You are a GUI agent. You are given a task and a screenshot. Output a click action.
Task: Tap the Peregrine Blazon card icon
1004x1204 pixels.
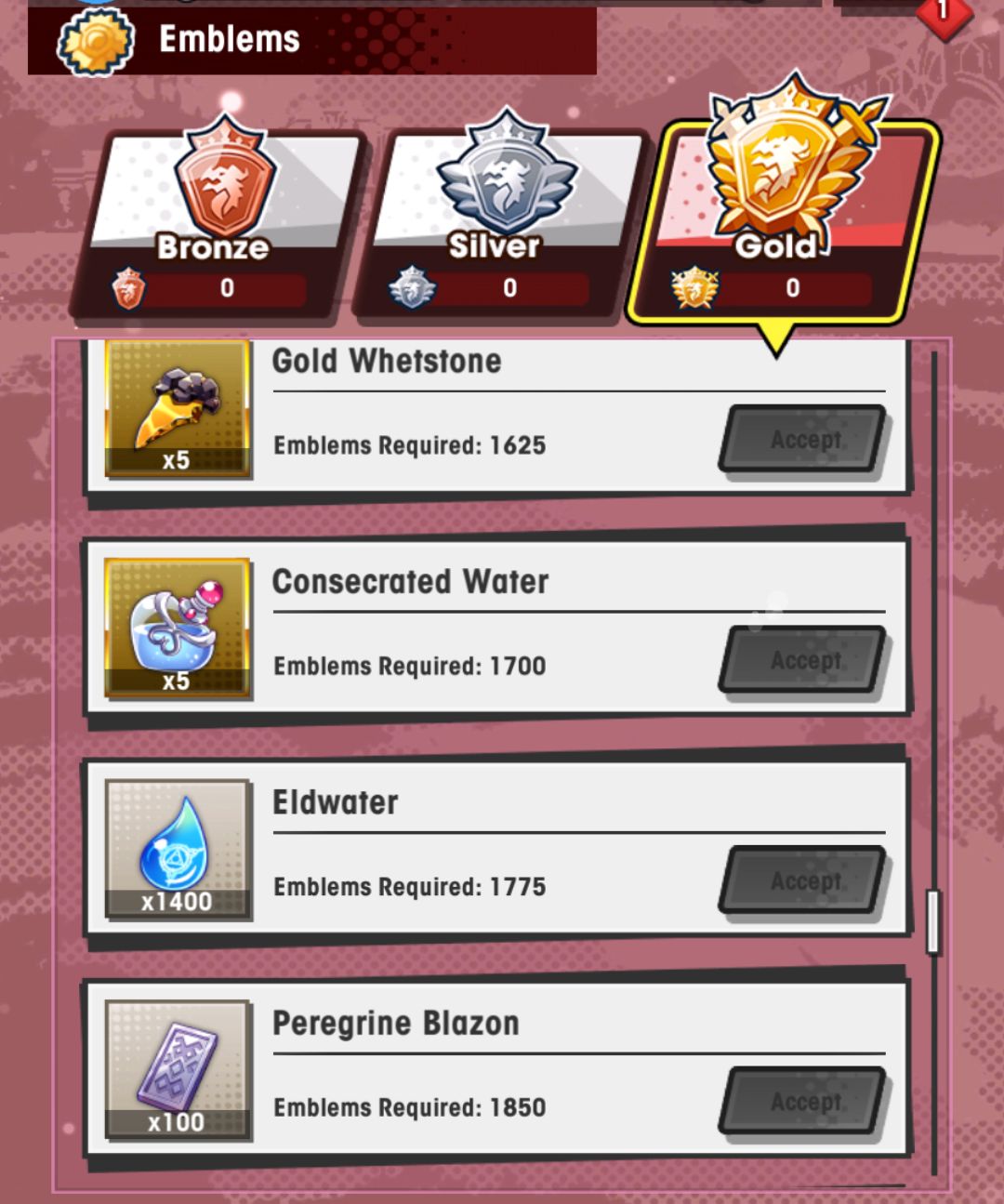click(178, 1069)
